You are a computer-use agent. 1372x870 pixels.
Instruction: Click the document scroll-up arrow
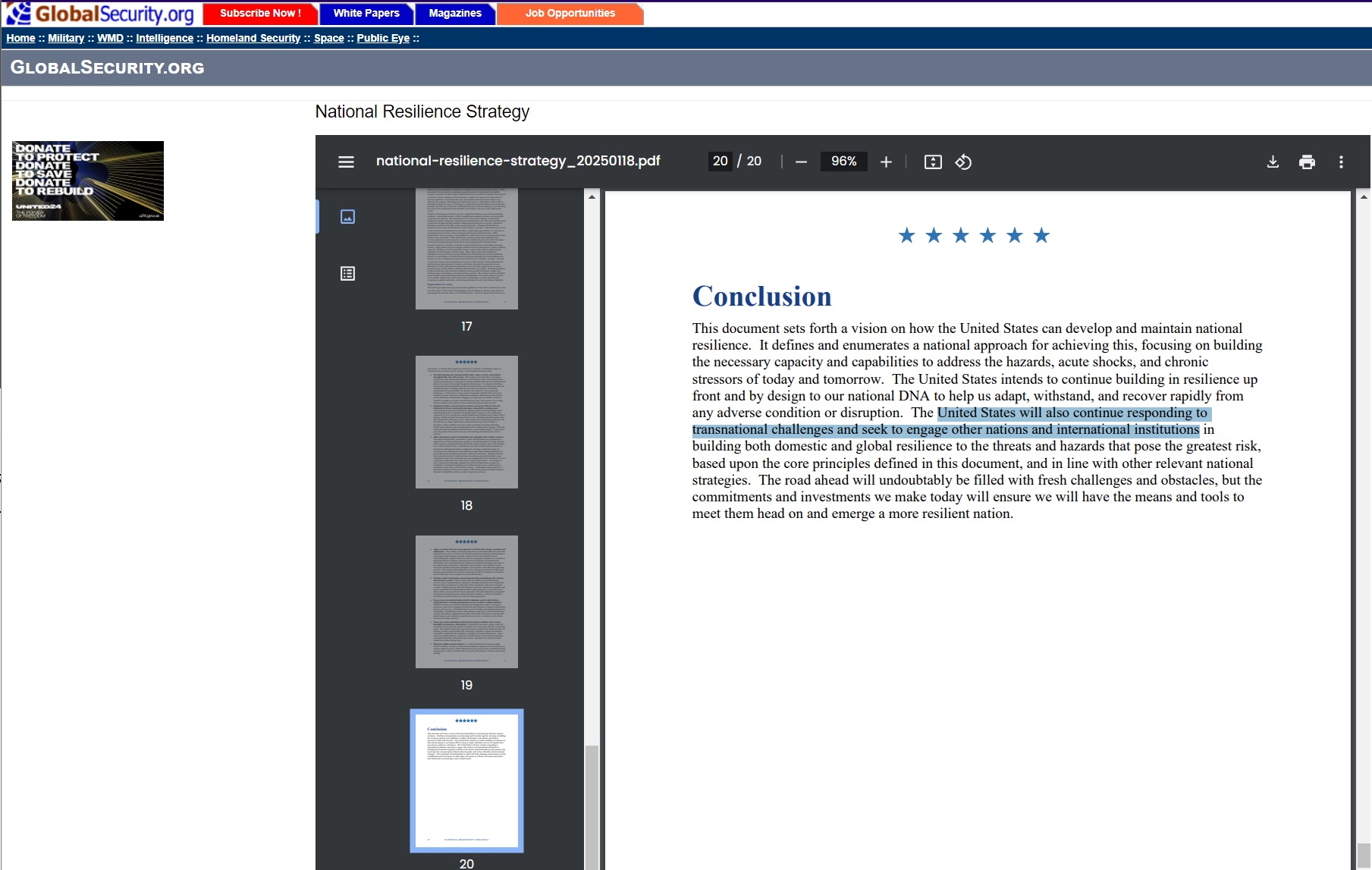coord(1364,197)
